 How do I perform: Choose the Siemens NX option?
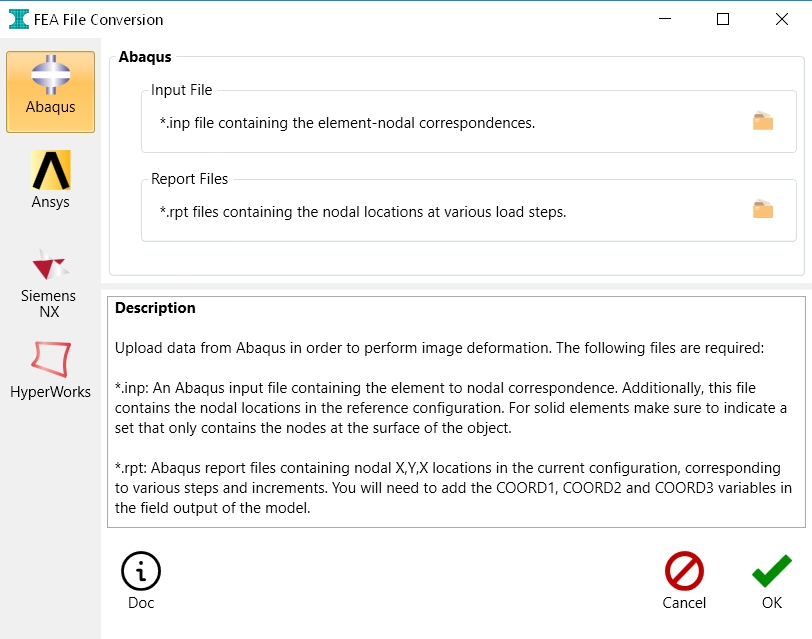click(49, 283)
